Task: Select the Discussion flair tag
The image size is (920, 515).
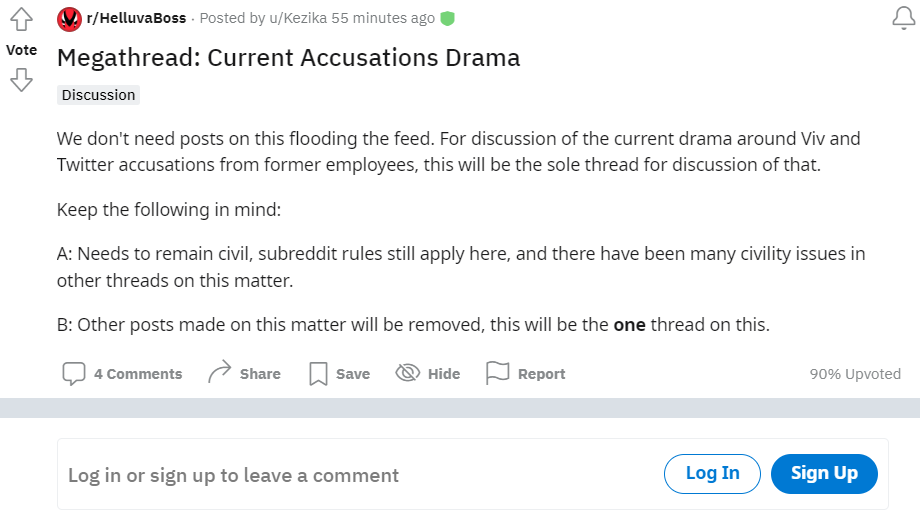Action: click(x=99, y=95)
